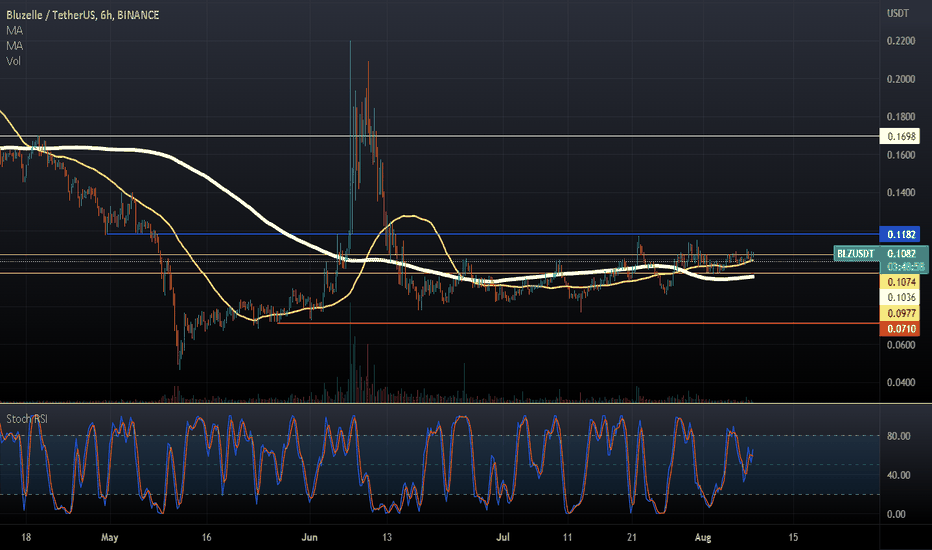Click the 40.00 Stoch RSI axis label
This screenshot has height=550, width=932.
click(x=898, y=475)
